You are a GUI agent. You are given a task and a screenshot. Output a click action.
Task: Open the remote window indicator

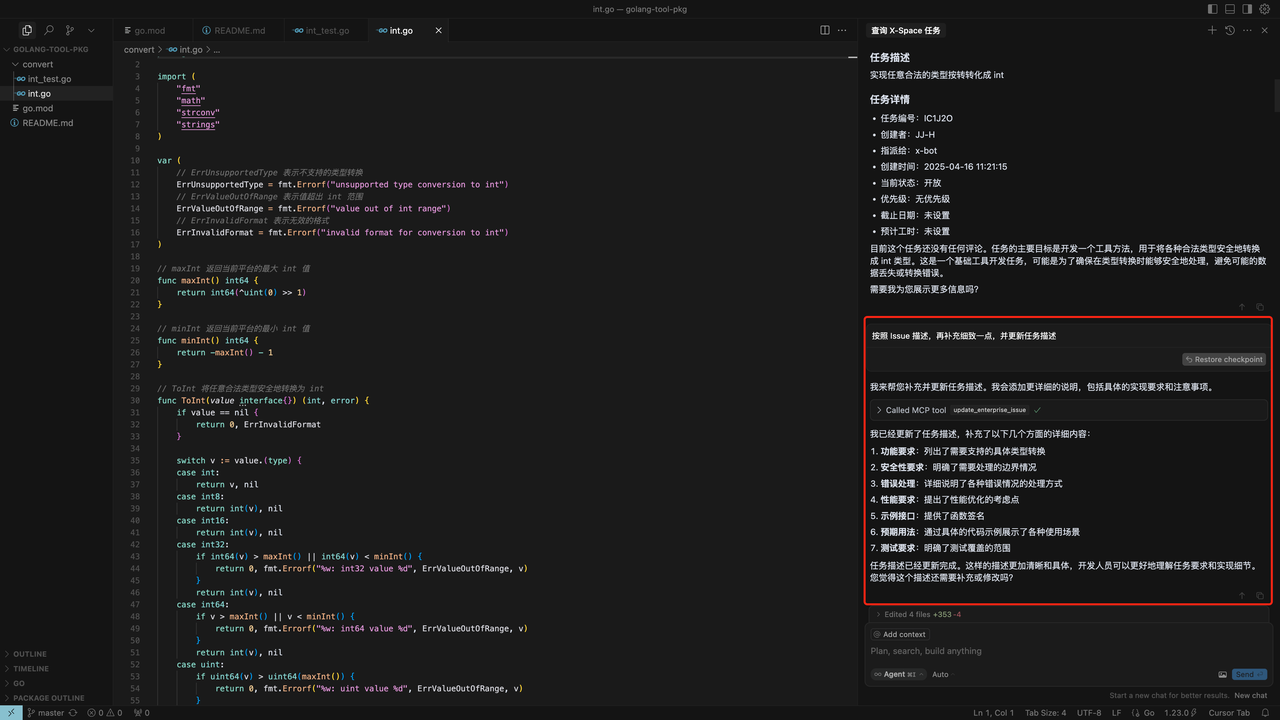tap(11, 713)
